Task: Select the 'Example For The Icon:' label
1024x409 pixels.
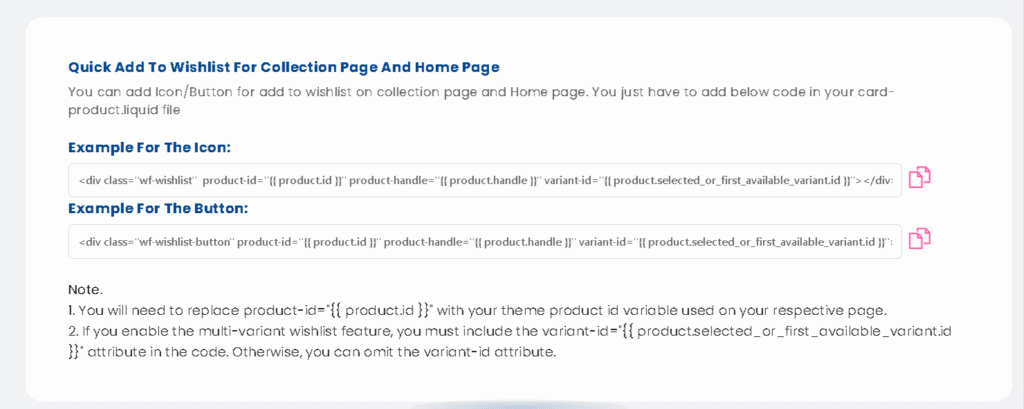Action: (149, 147)
